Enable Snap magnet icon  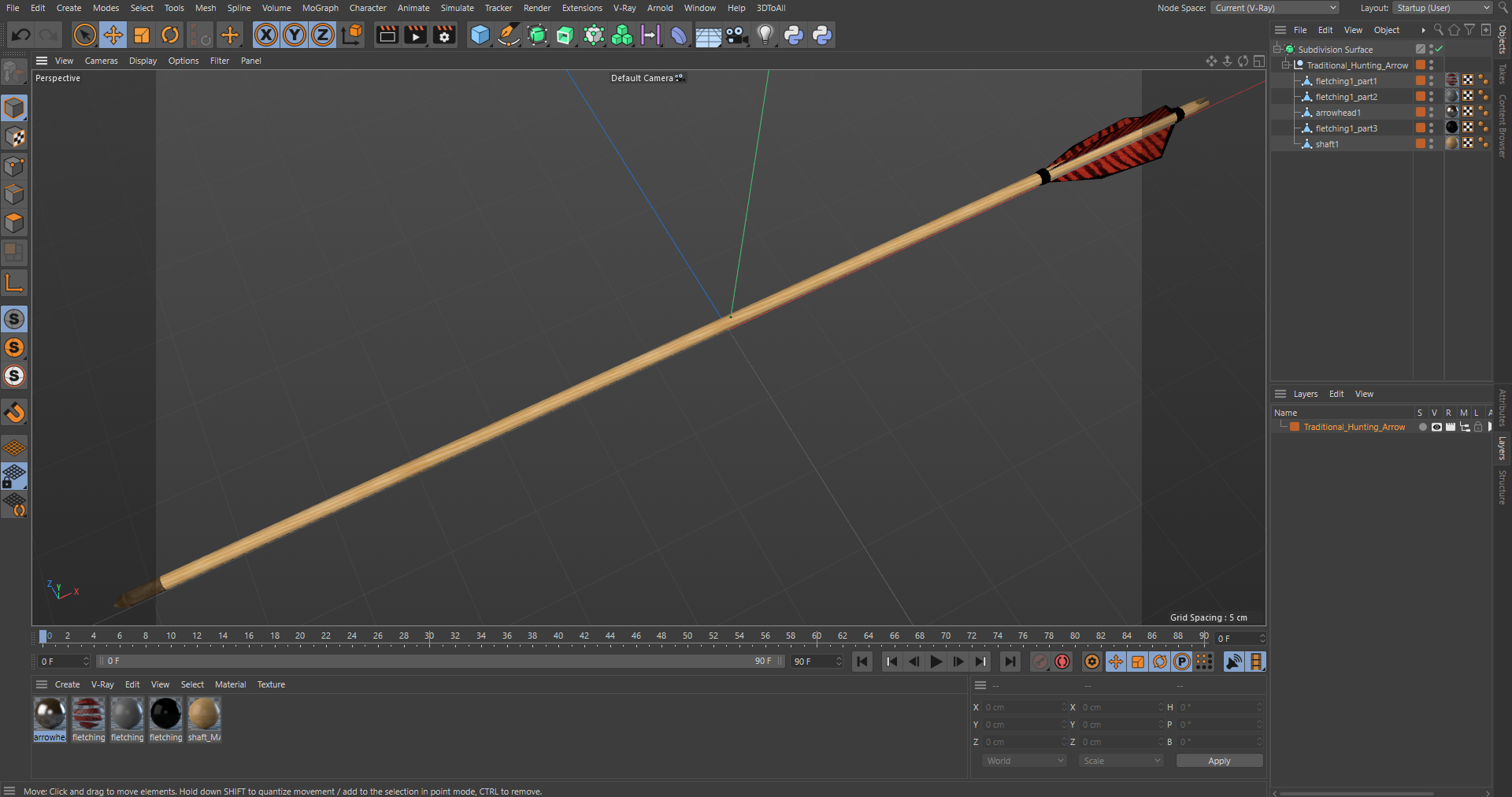click(14, 412)
